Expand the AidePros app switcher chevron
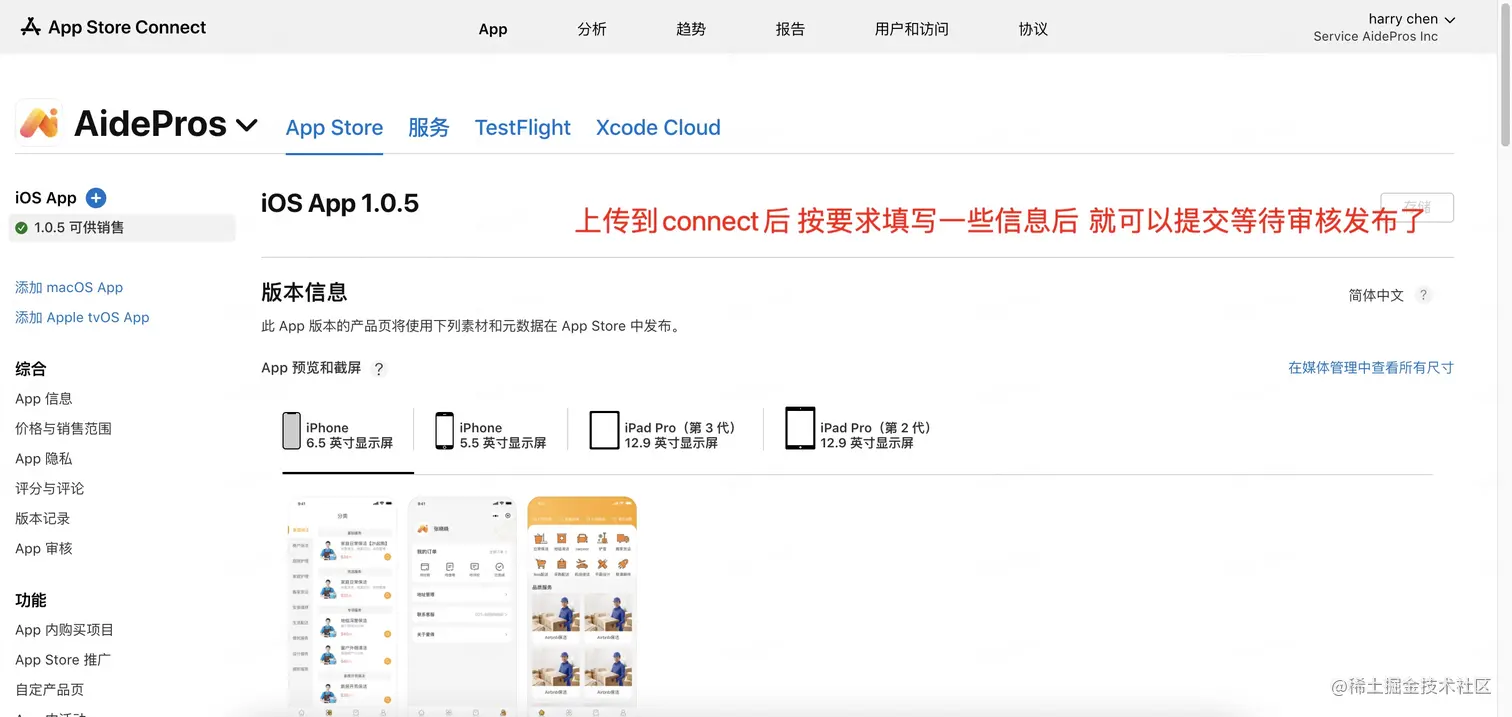 point(246,125)
